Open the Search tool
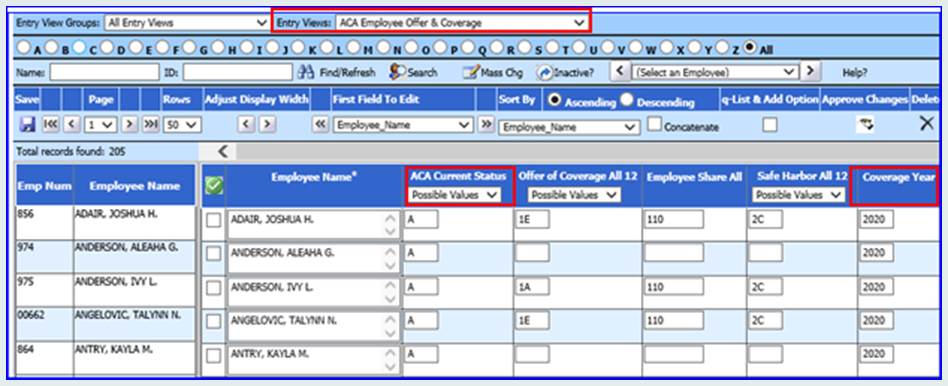 [414, 72]
